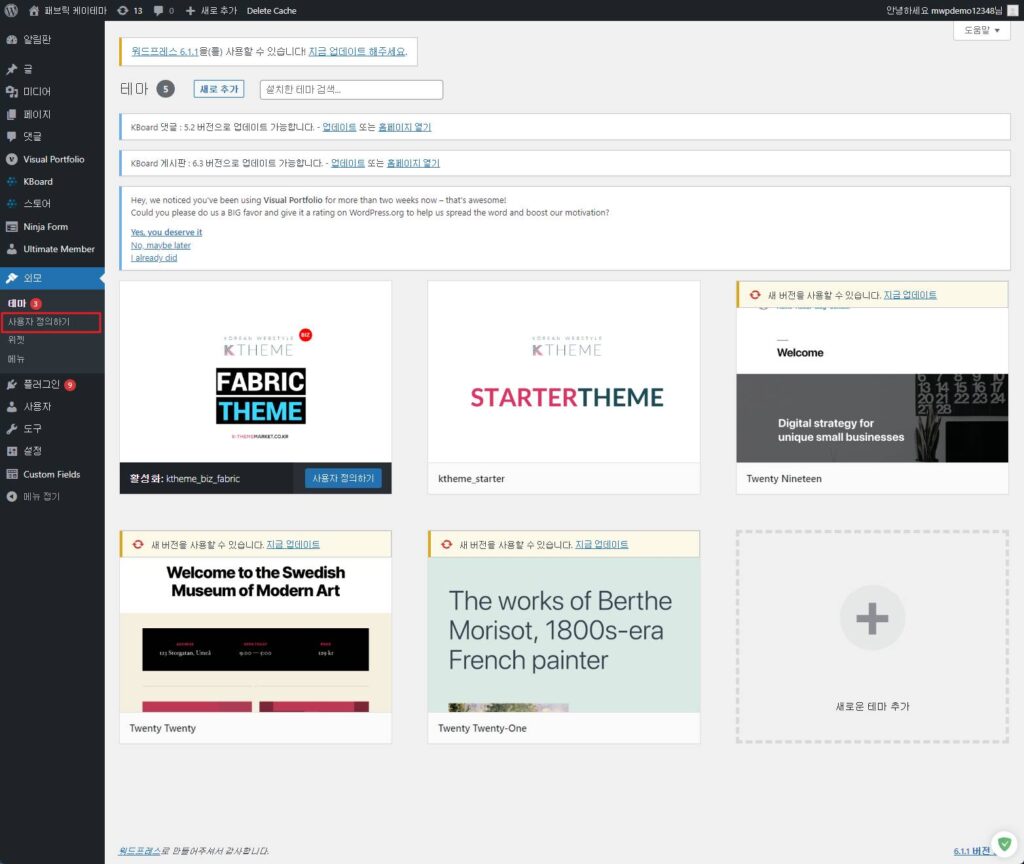Click the 워드프레스 6.1.1 link in update notice
The height and width of the screenshot is (864, 1024).
(165, 52)
